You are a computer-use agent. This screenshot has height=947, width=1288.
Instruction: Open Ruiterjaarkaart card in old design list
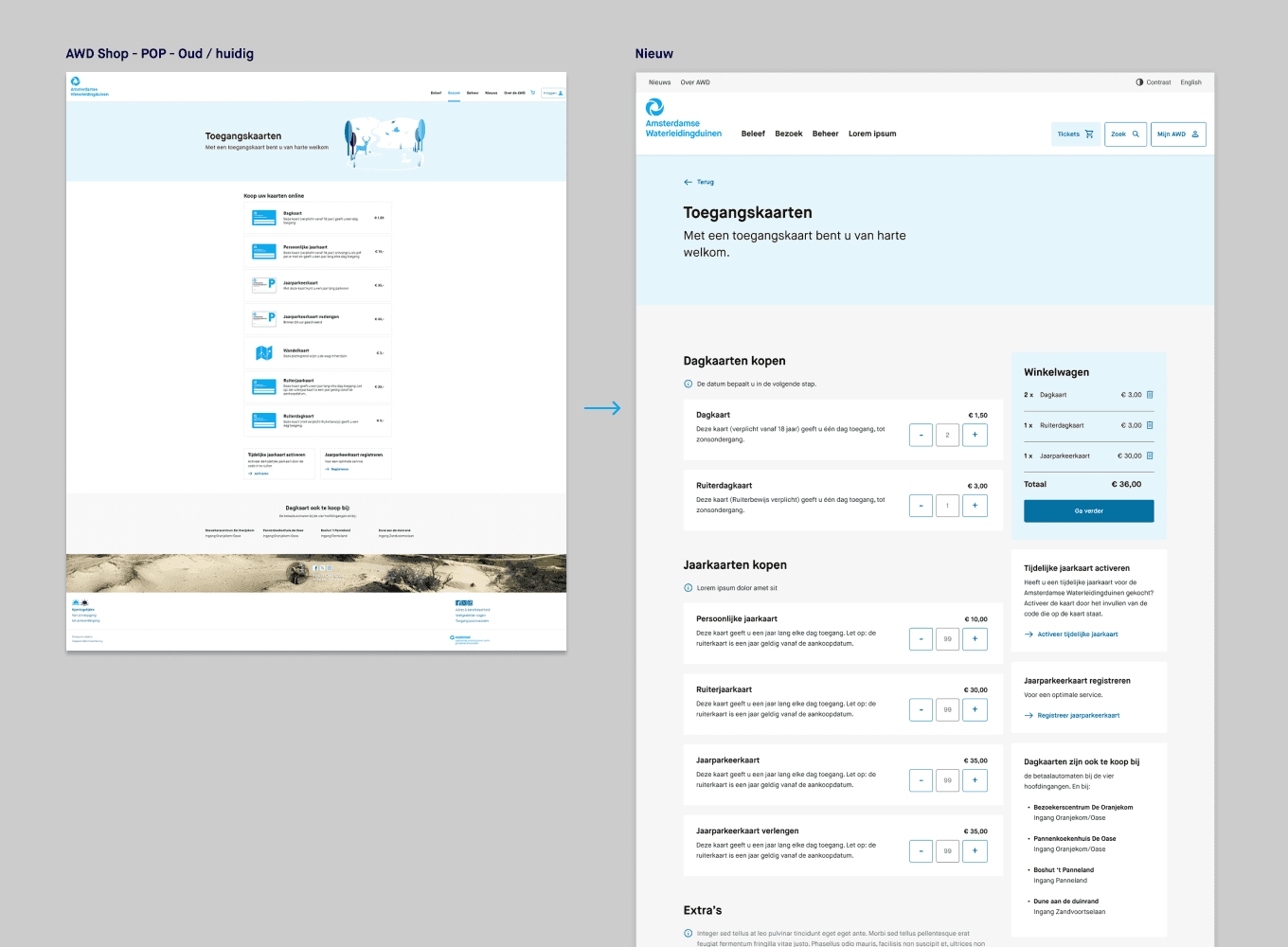pyautogui.click(x=317, y=386)
